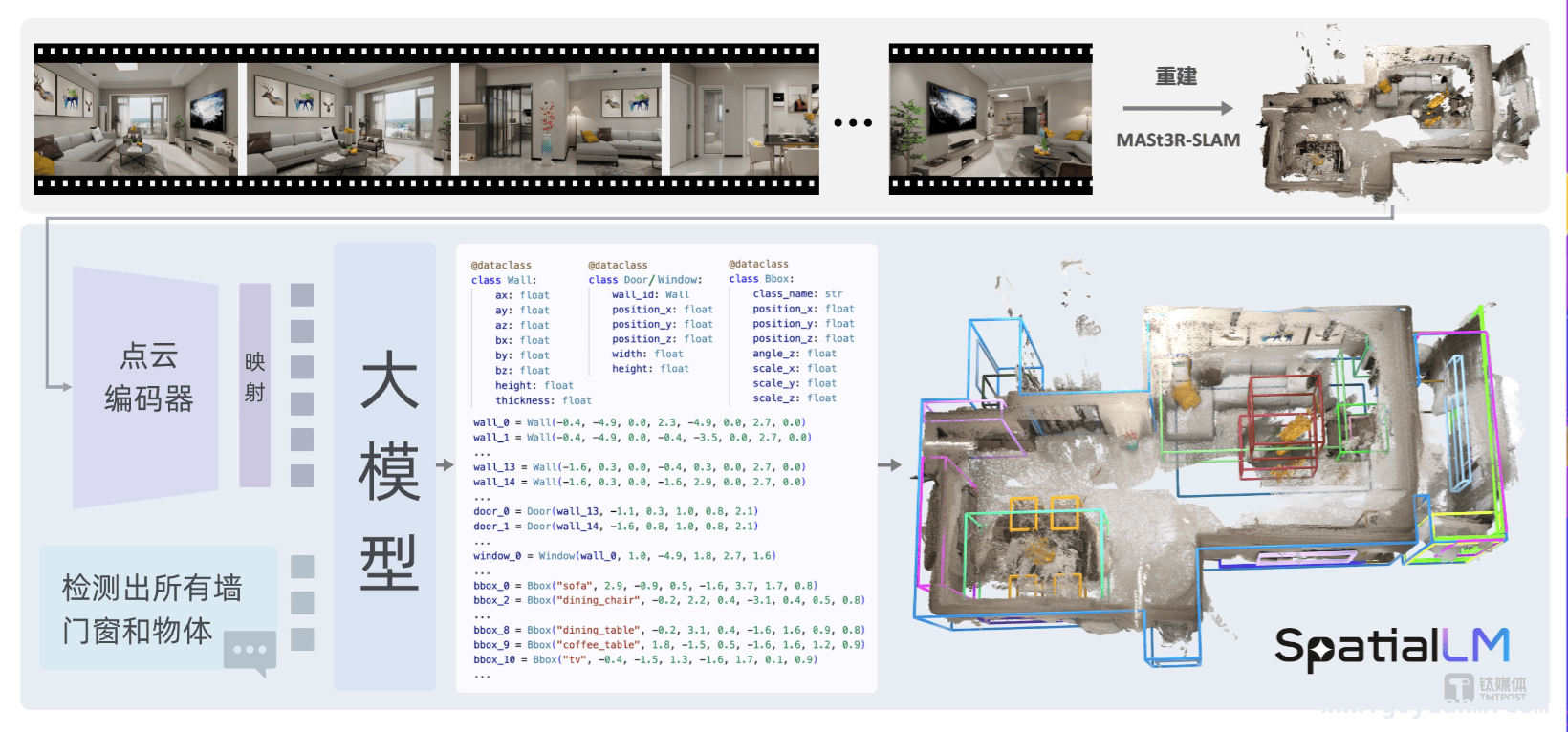Click the TMTPOST watermark logo
This screenshot has height=732, width=1568.
1486,688
